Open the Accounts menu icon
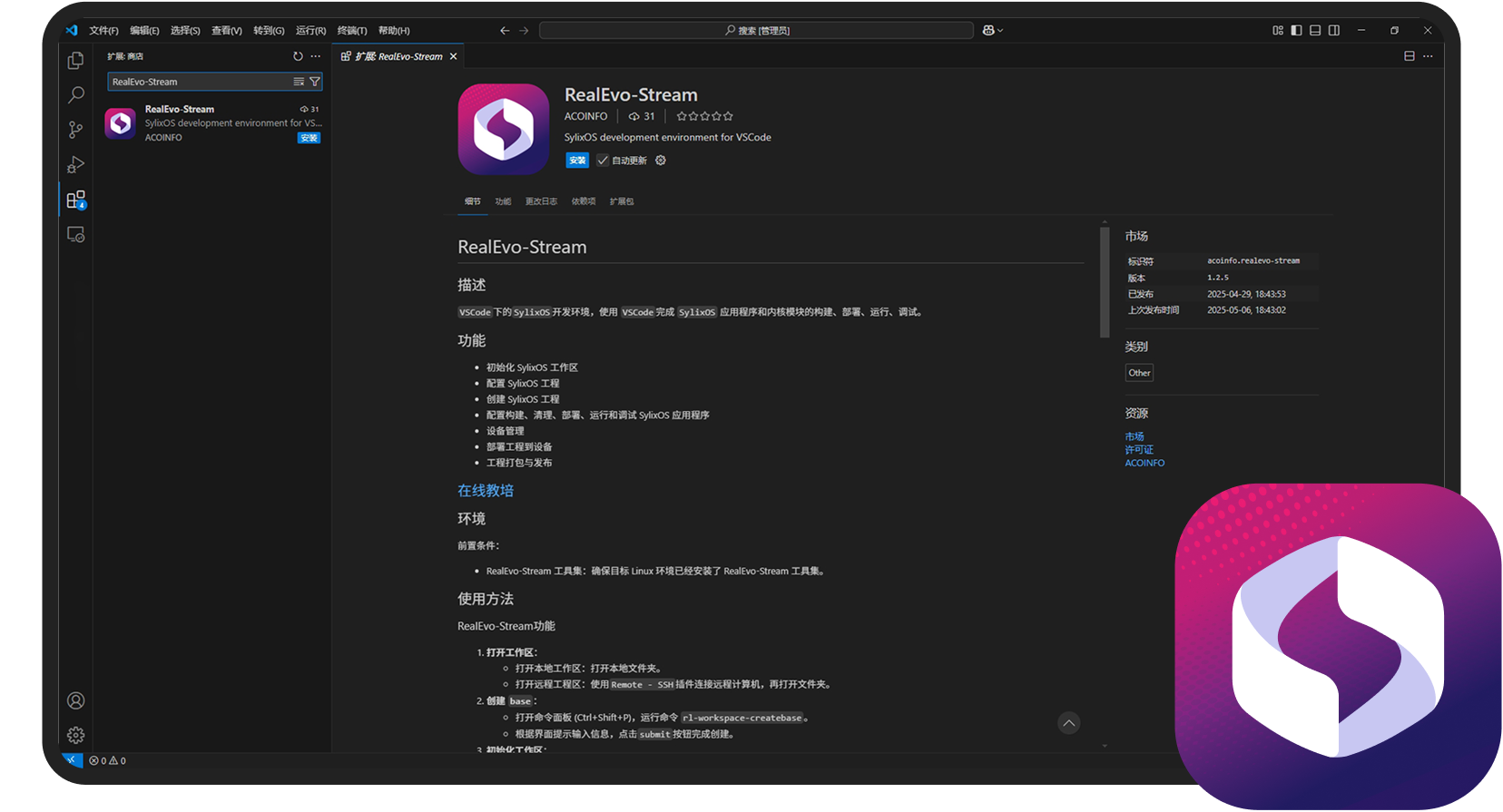The image size is (1503, 812). (76, 700)
